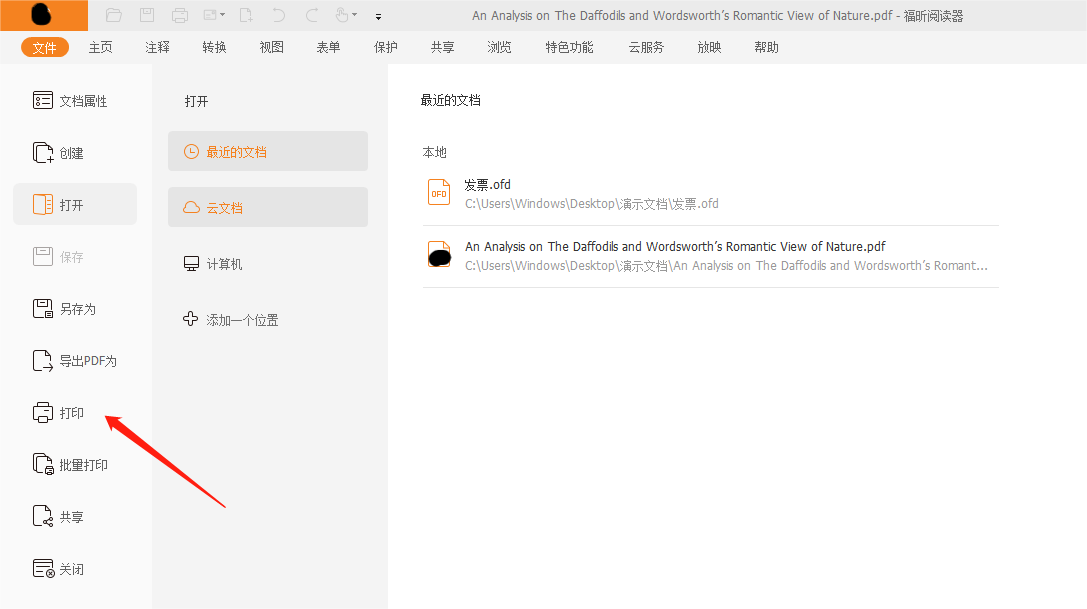This screenshot has width=1087, height=609.
Task: Click the Print icon in quick access toolbar
Action: [x=180, y=14]
